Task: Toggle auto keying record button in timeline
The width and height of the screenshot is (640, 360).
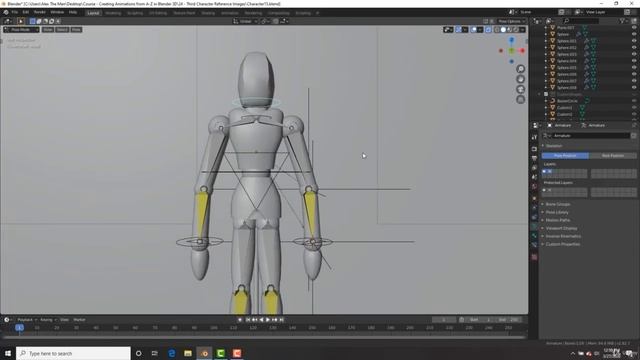Action: click(x=240, y=320)
